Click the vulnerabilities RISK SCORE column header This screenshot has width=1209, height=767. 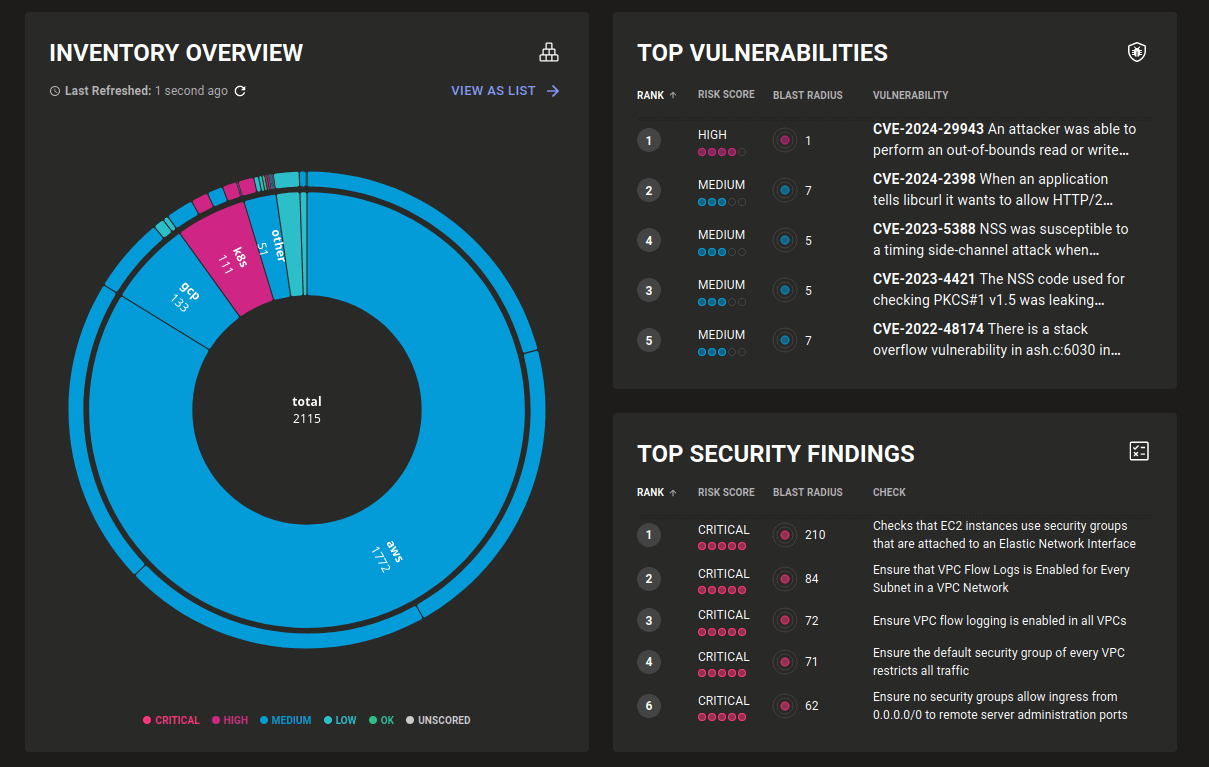coord(726,95)
